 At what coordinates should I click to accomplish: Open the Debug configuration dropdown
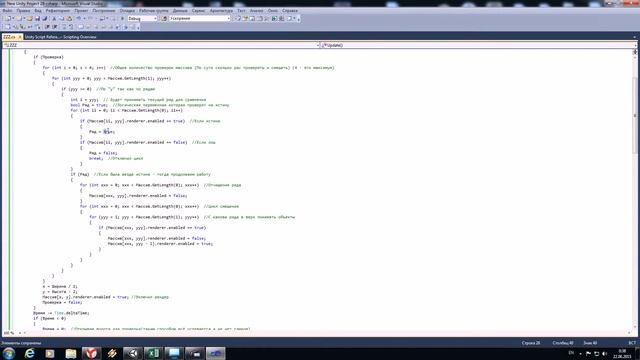pos(142,18)
